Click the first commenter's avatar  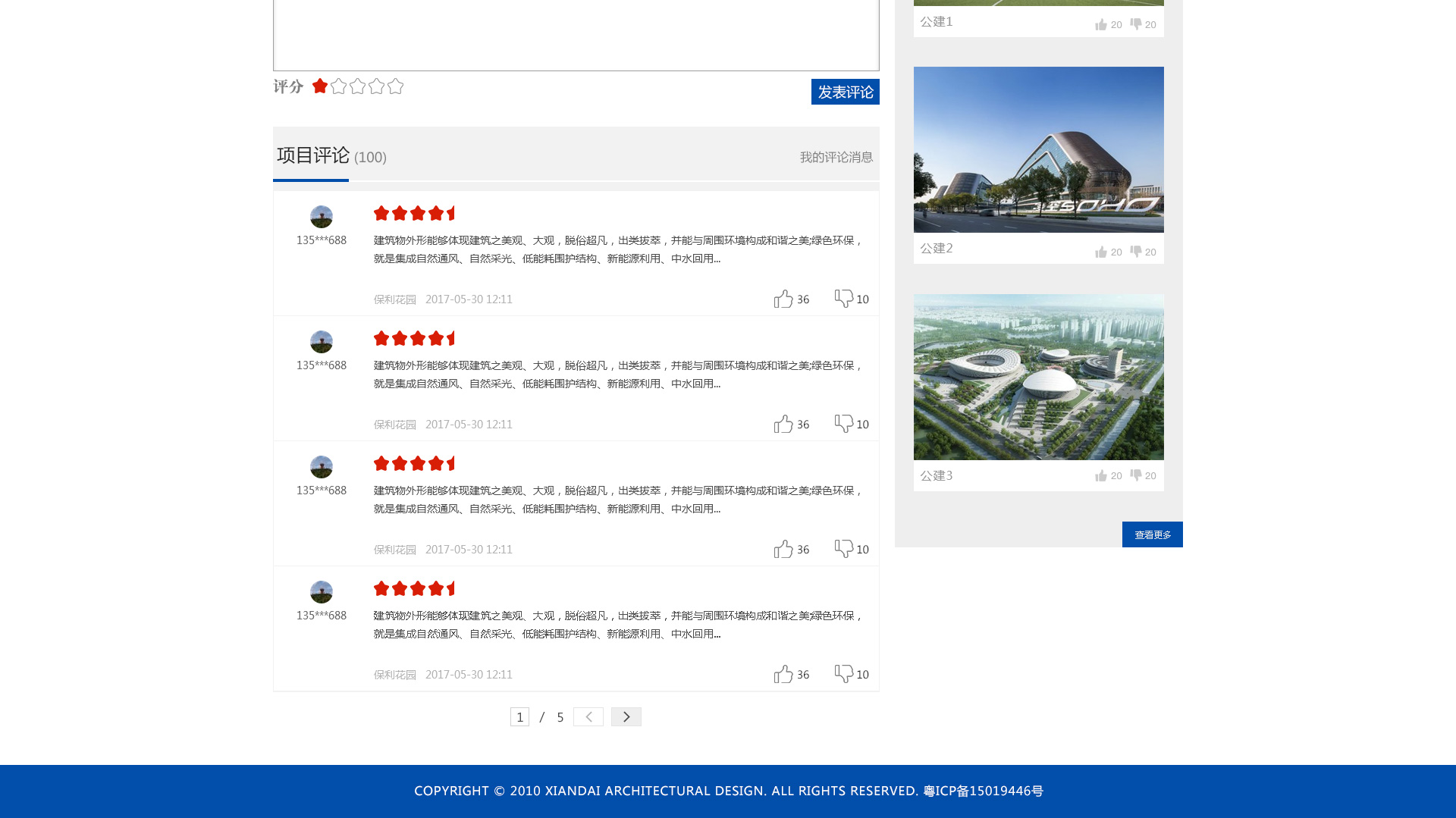(322, 217)
